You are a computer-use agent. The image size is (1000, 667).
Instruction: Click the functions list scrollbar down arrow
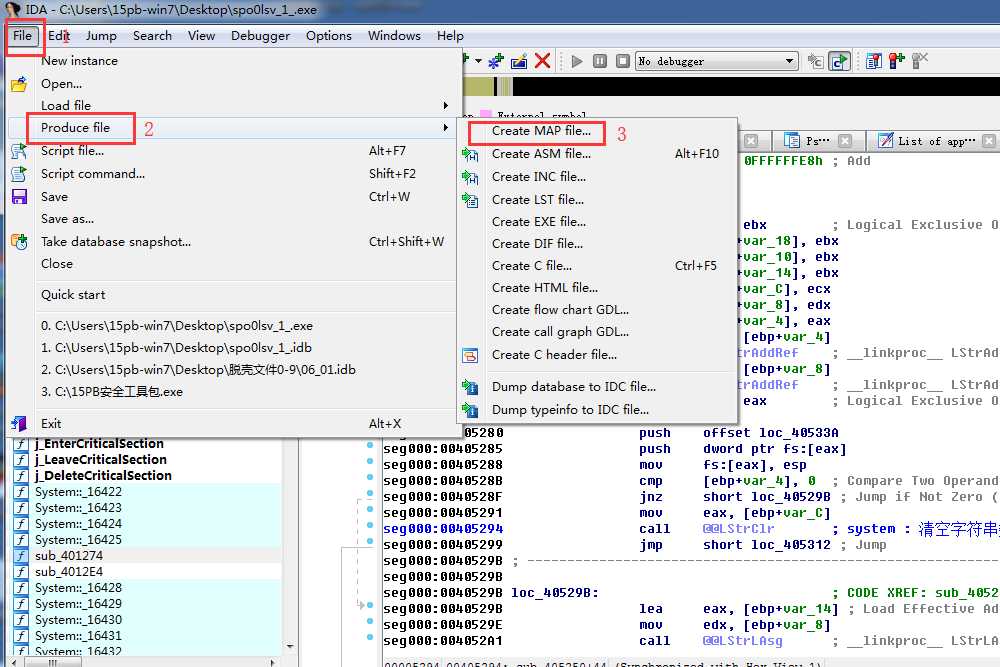tap(290, 647)
